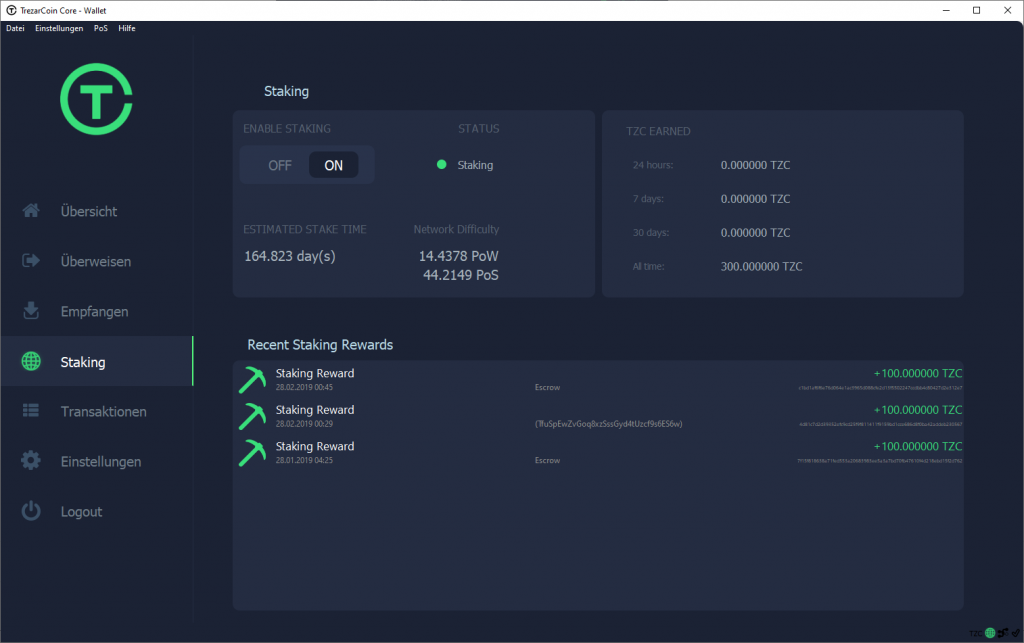Click Escrow label of the 28.01.2019 04:25 reward
Viewport: 1024px width, 643px height.
(x=547, y=460)
